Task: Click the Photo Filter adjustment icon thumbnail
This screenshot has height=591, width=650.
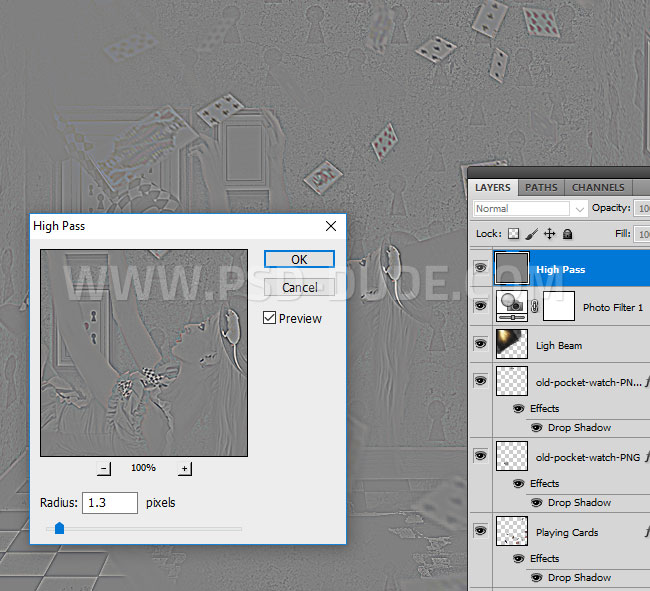Action: [x=512, y=306]
